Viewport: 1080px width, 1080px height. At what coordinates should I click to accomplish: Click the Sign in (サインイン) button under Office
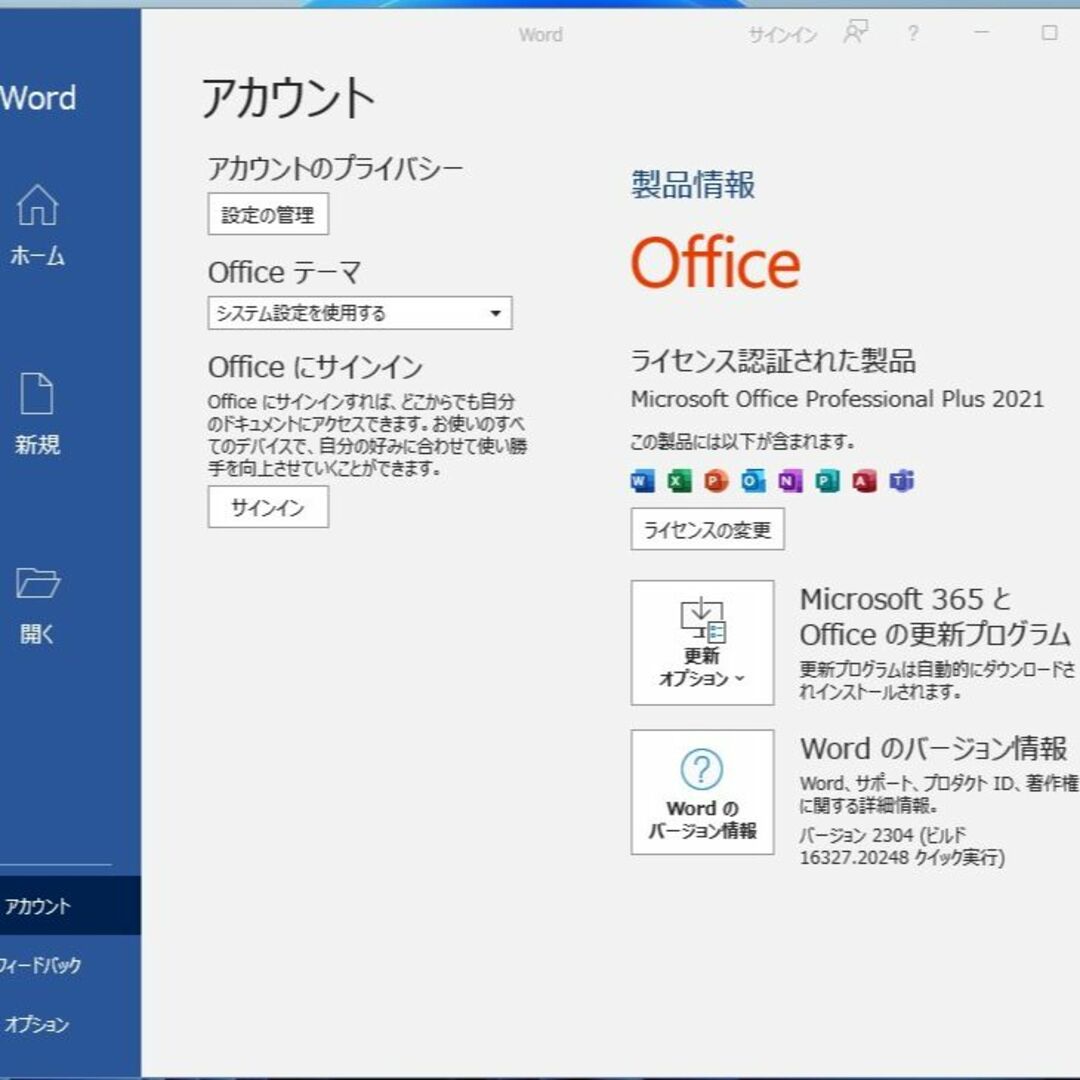(x=269, y=508)
